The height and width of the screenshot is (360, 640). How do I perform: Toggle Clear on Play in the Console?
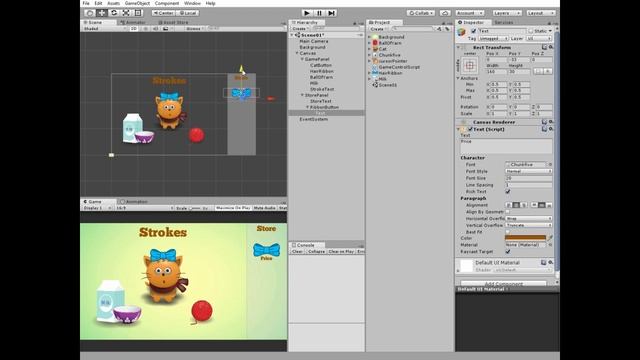point(341,251)
